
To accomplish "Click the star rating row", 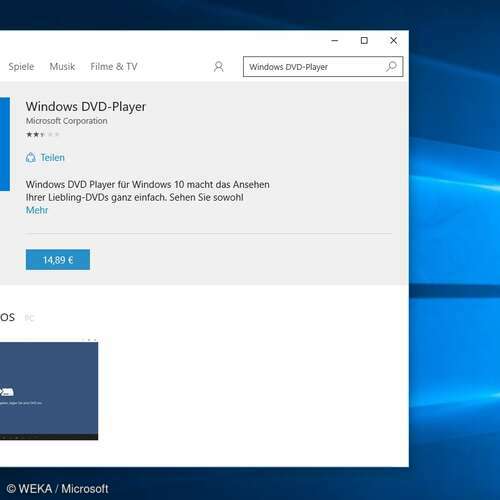I will [x=43, y=135].
